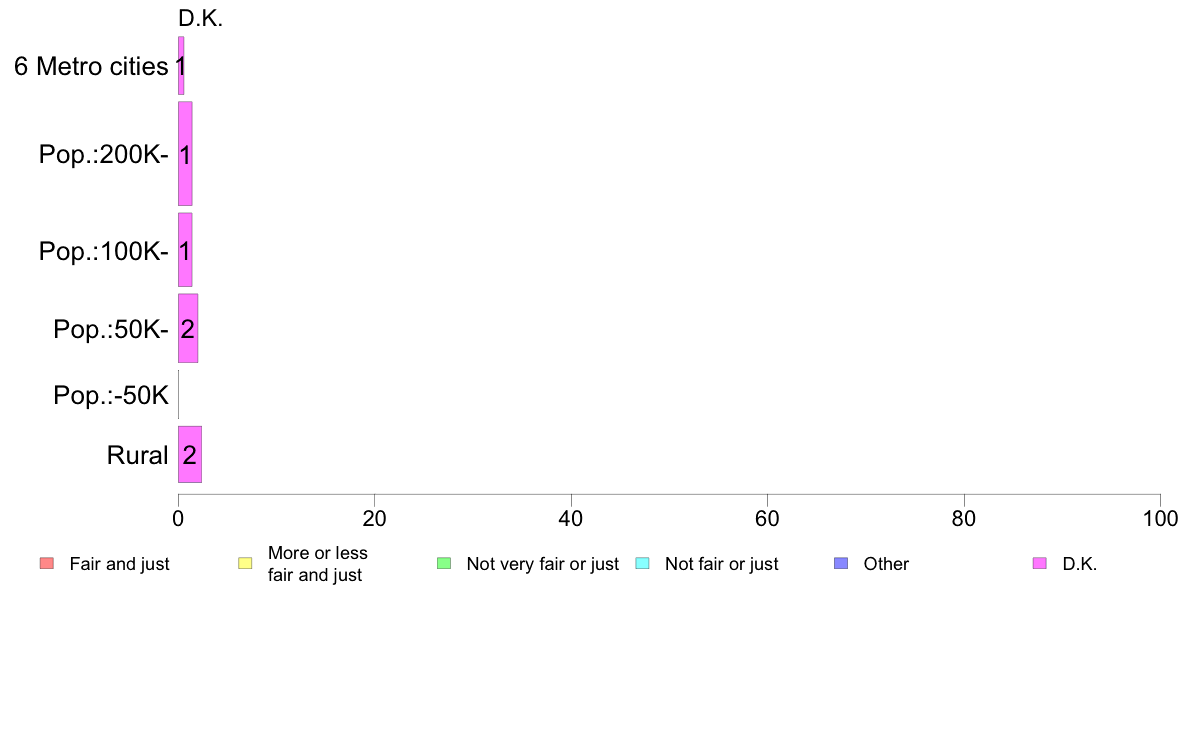
Task: Click the Other legend text
Action: click(886, 564)
